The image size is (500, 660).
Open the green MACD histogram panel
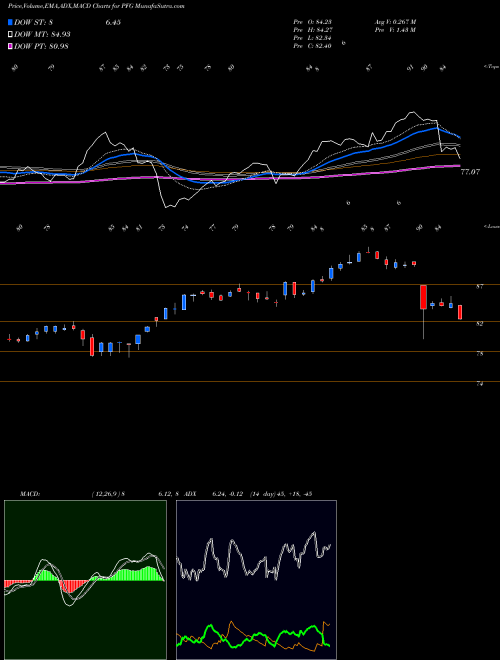point(85,580)
